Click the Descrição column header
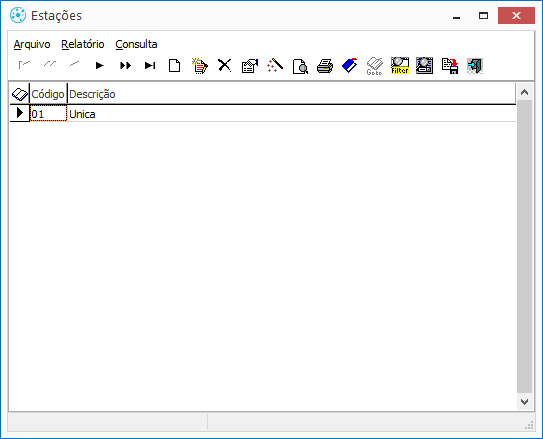Viewport: 543px width, 439px height. (x=92, y=94)
